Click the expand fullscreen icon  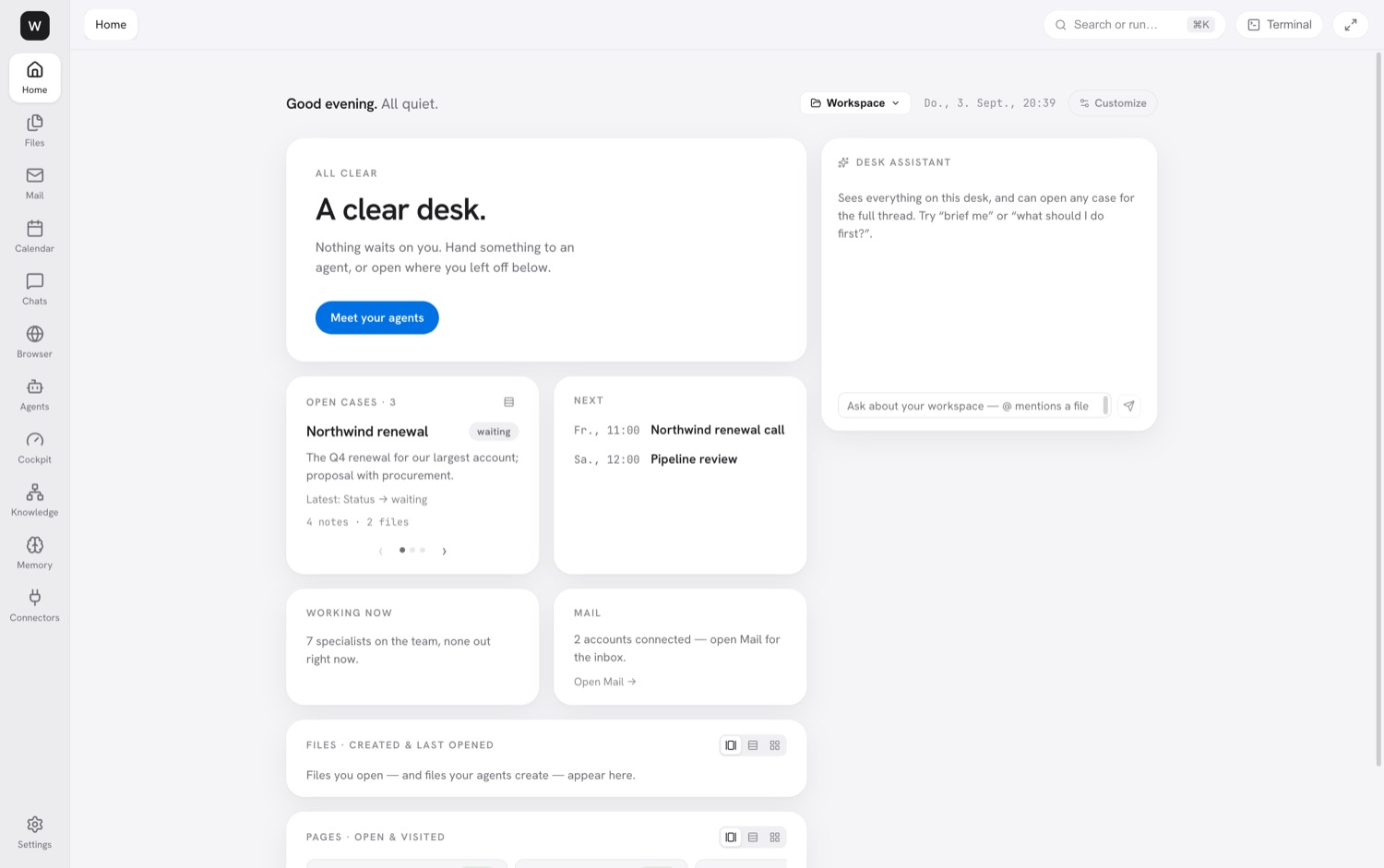point(1351,25)
